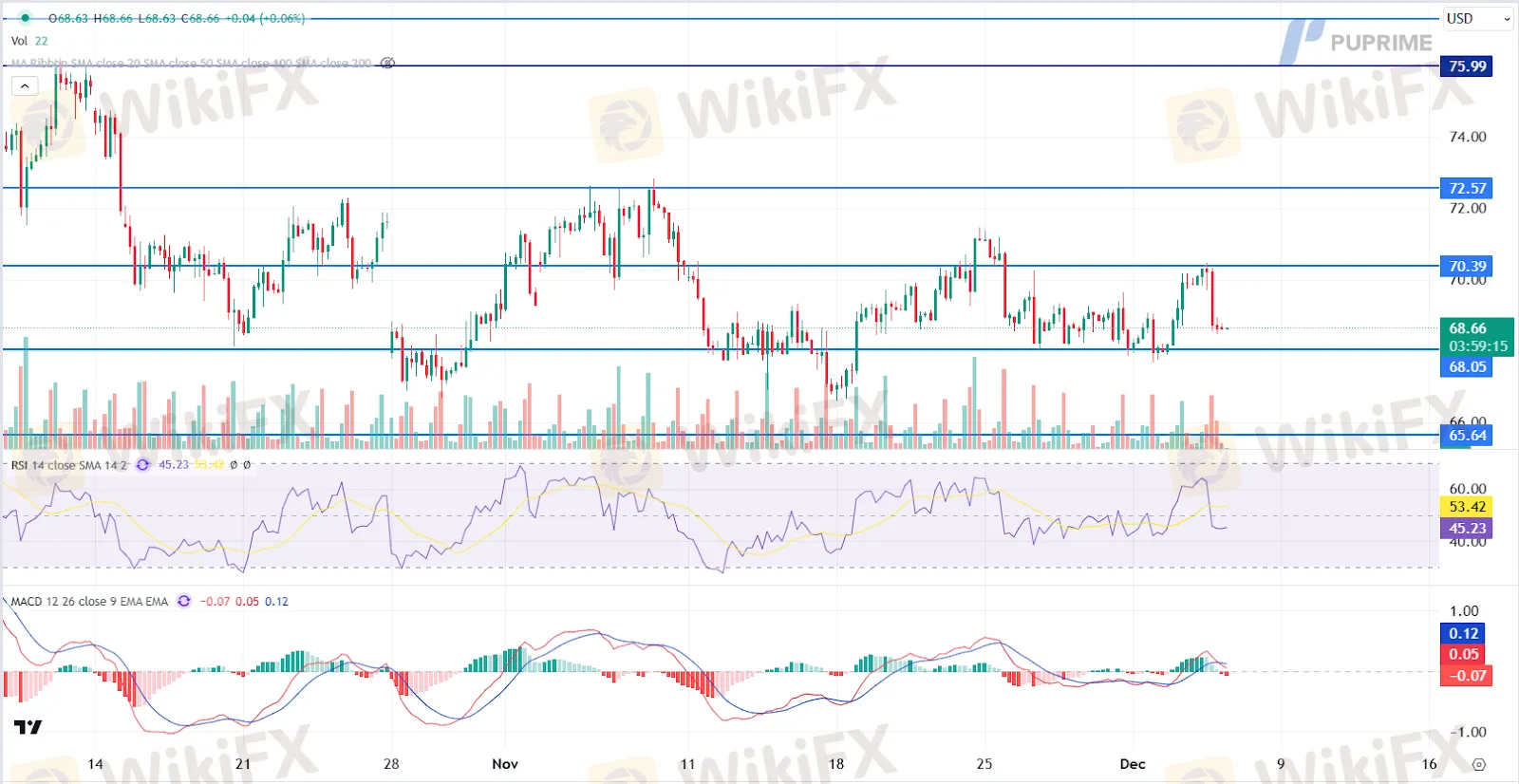Click the RSI value 45.23 in legend

(x=174, y=465)
